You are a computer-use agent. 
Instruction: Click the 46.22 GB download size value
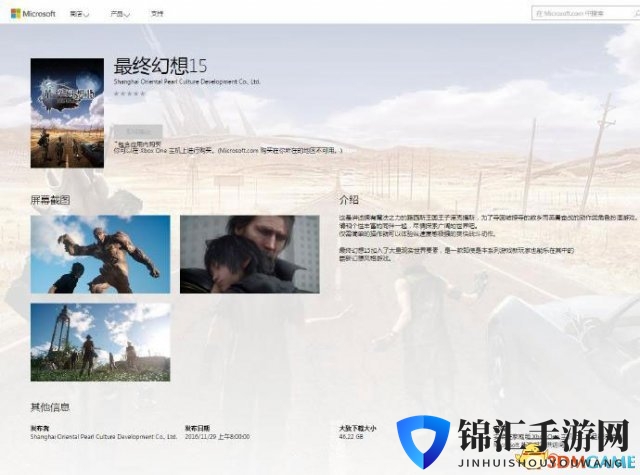point(351,437)
